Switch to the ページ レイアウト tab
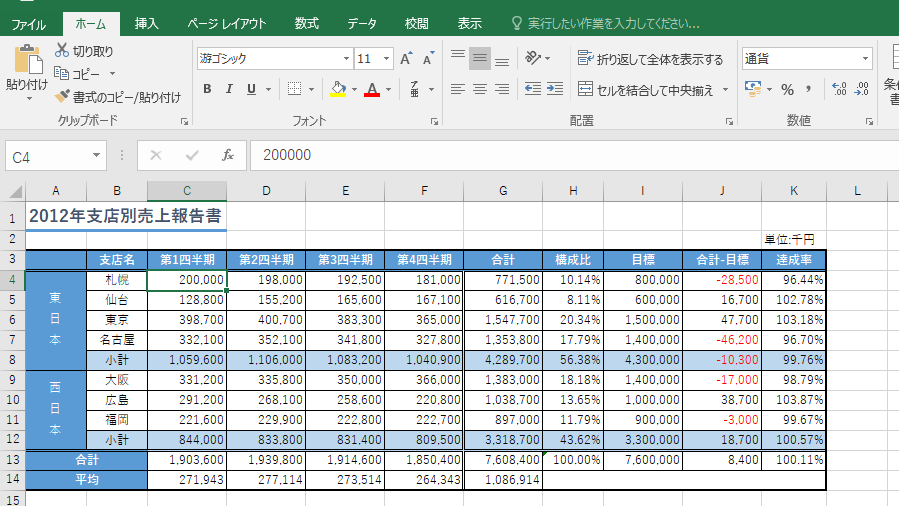Screen dimensions: 899x506 tap(227, 23)
